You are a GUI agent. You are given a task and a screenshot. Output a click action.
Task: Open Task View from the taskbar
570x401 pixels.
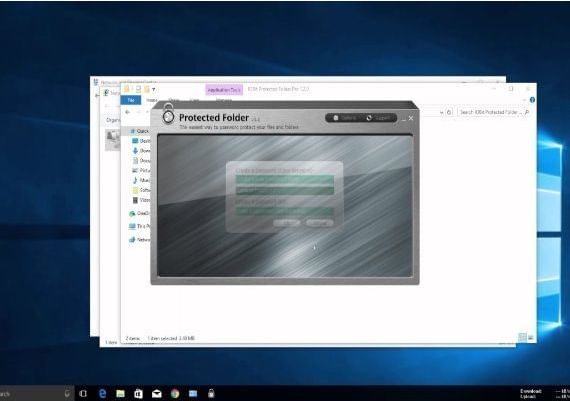[83, 394]
